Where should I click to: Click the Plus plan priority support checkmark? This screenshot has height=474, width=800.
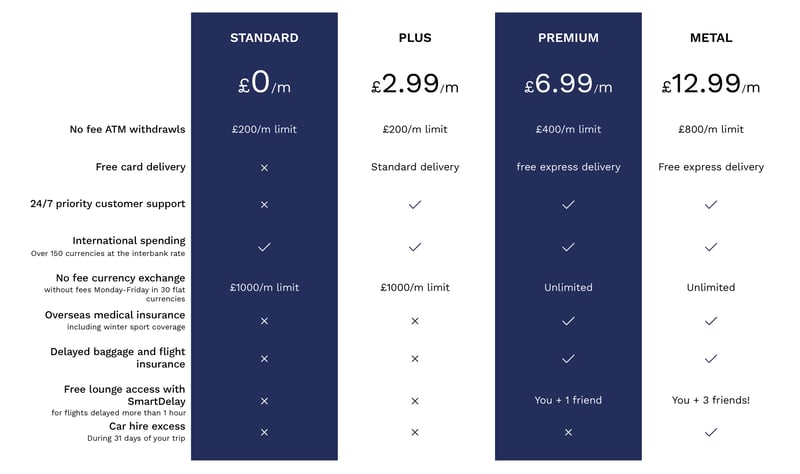(415, 204)
